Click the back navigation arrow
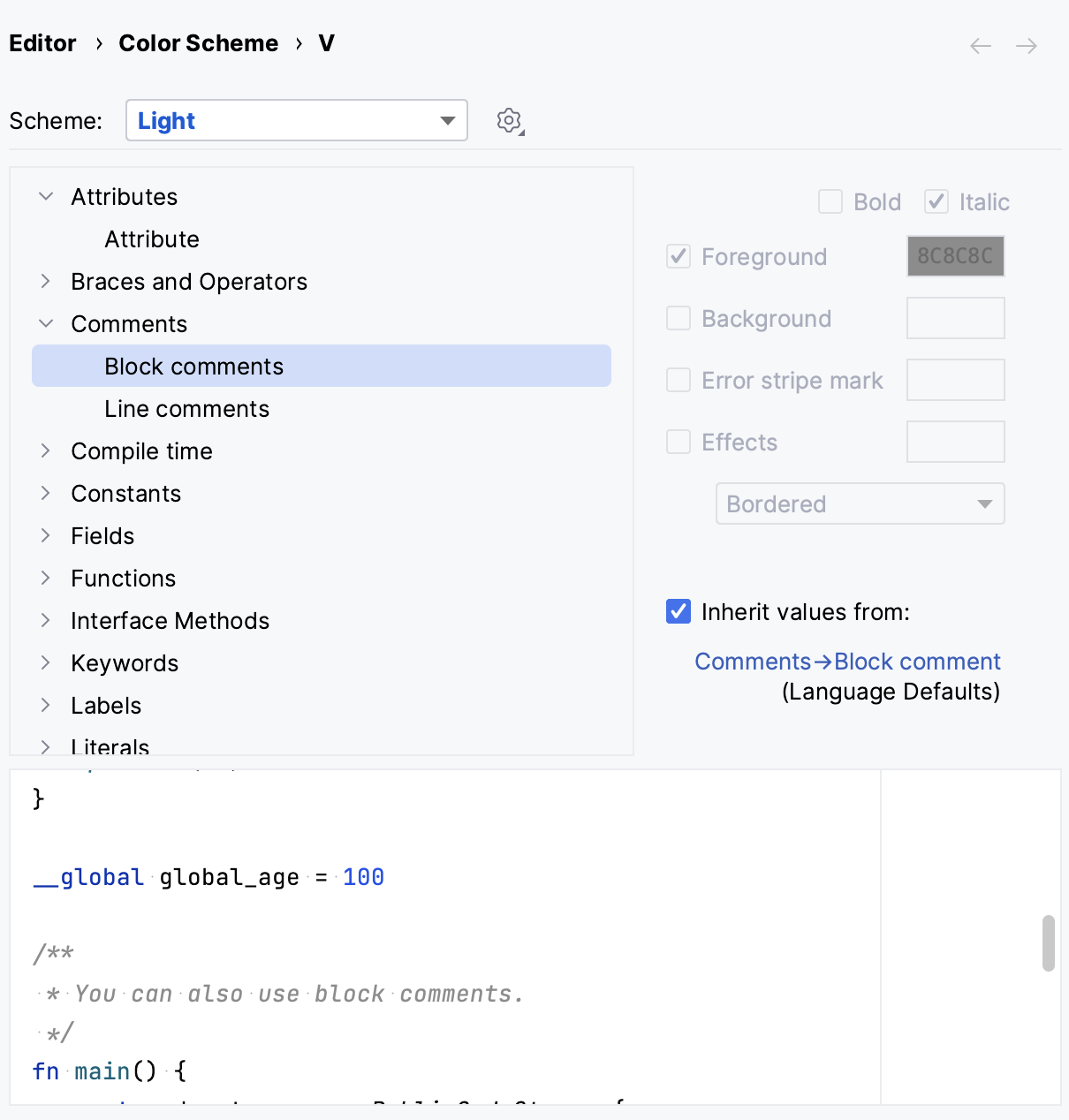This screenshot has height=1120, width=1069. [980, 46]
